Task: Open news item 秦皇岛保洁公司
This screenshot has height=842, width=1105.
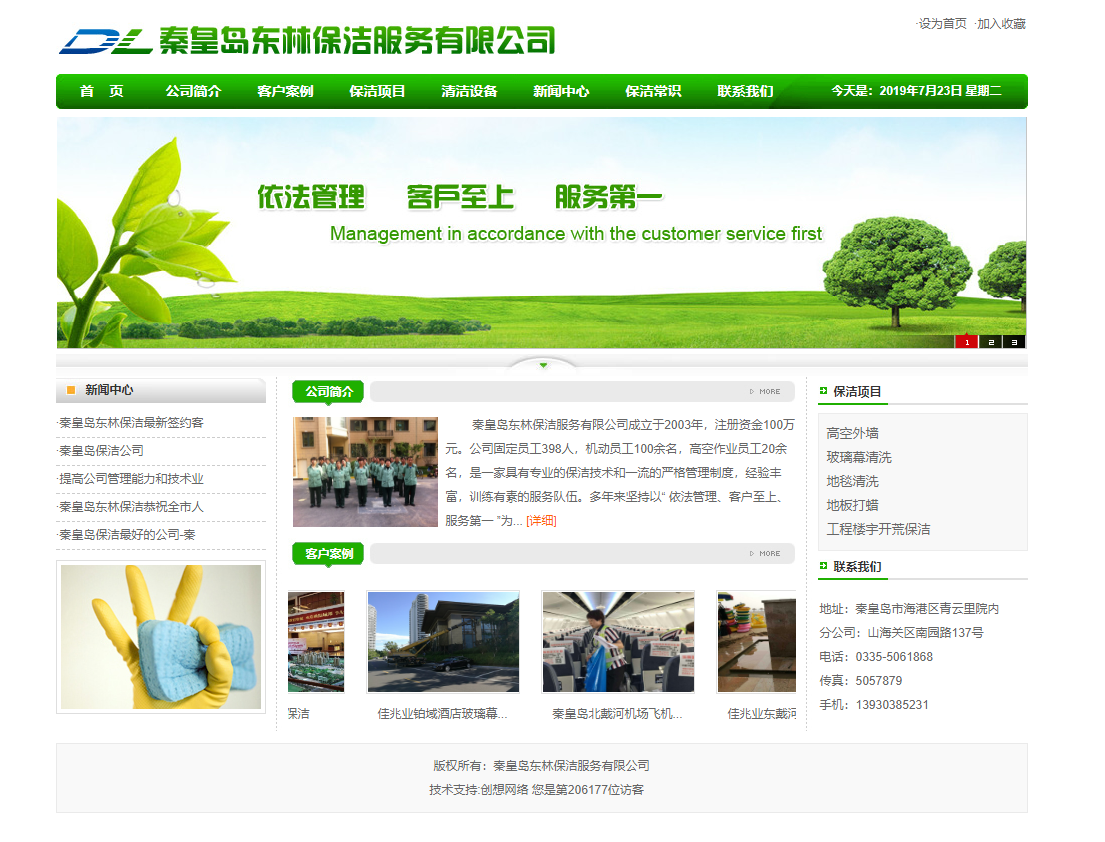Action: point(102,451)
